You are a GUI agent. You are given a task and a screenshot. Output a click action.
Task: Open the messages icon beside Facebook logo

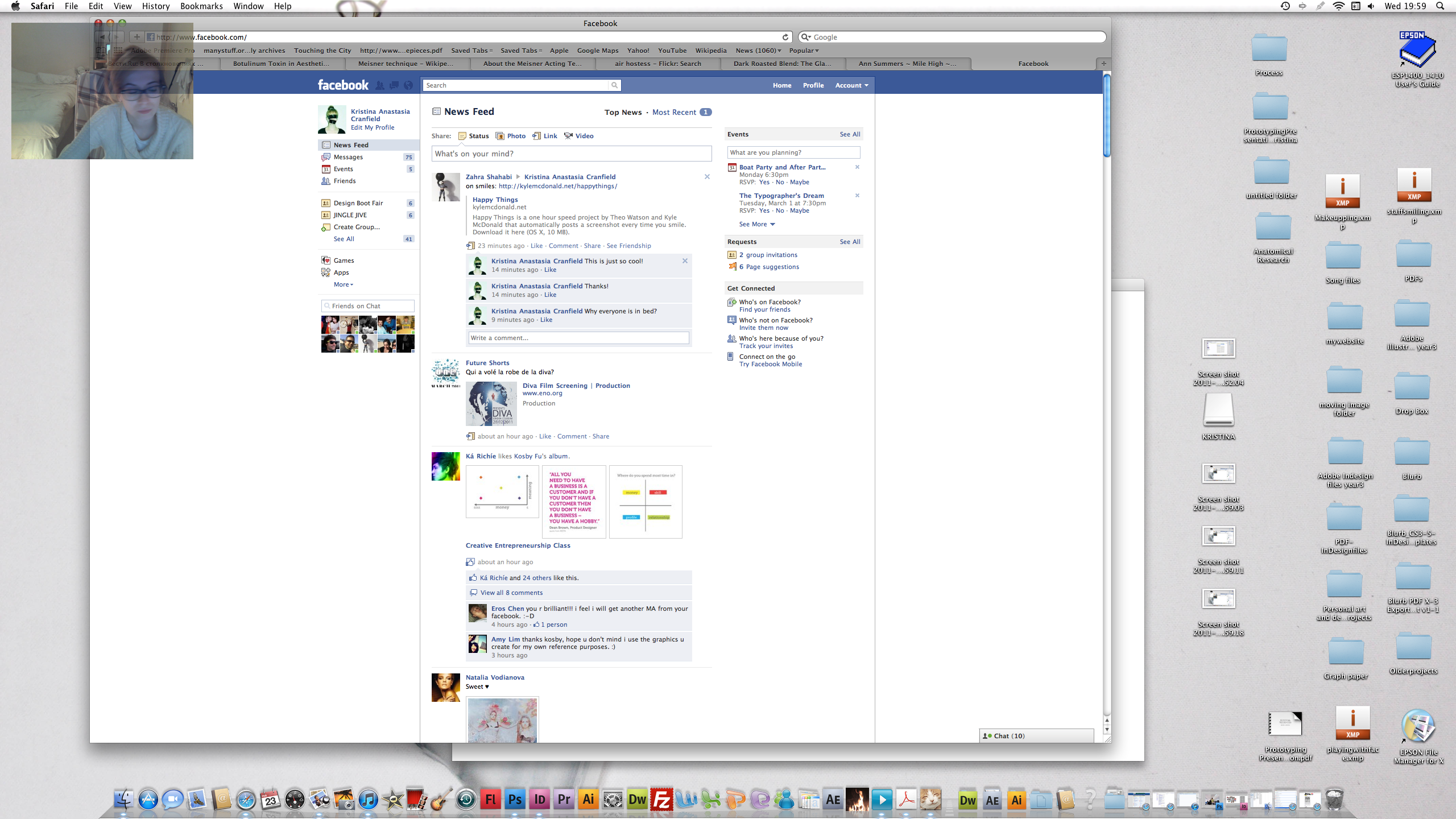pos(394,85)
